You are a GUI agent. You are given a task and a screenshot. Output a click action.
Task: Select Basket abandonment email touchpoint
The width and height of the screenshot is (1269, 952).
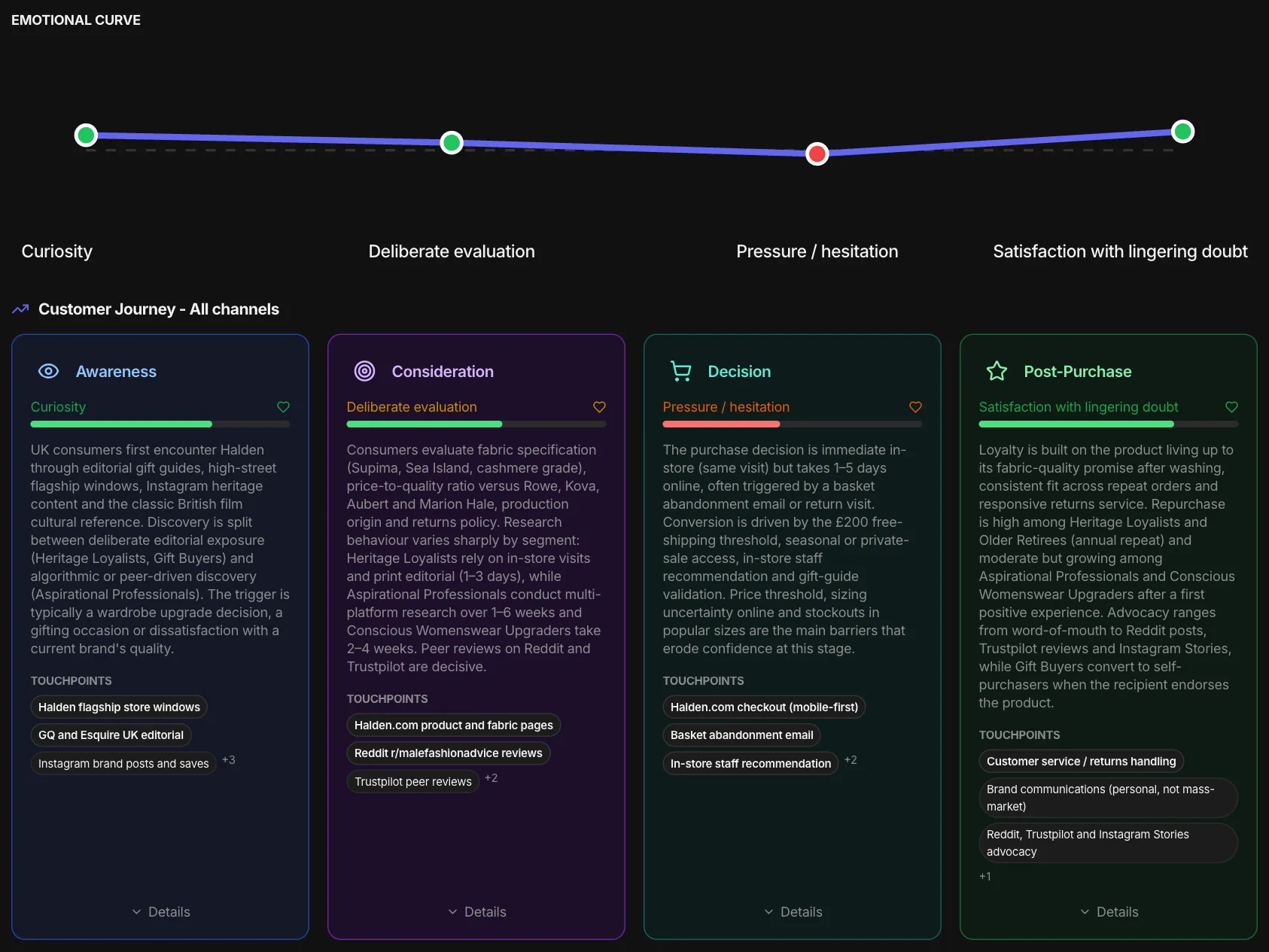742,735
